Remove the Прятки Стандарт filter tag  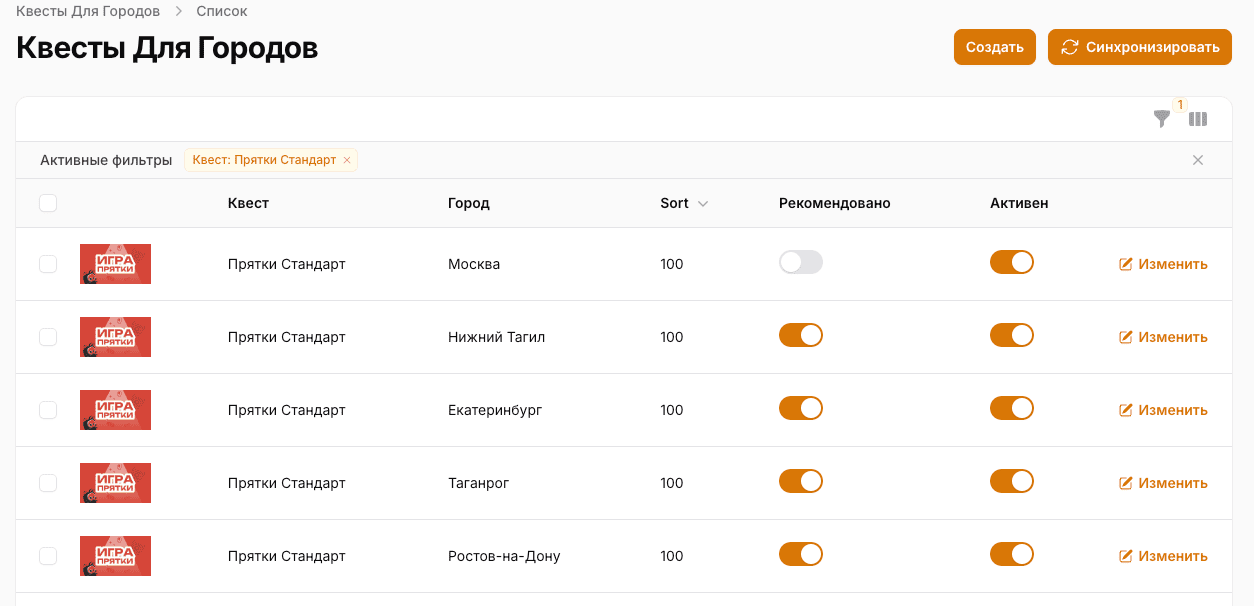[347, 160]
